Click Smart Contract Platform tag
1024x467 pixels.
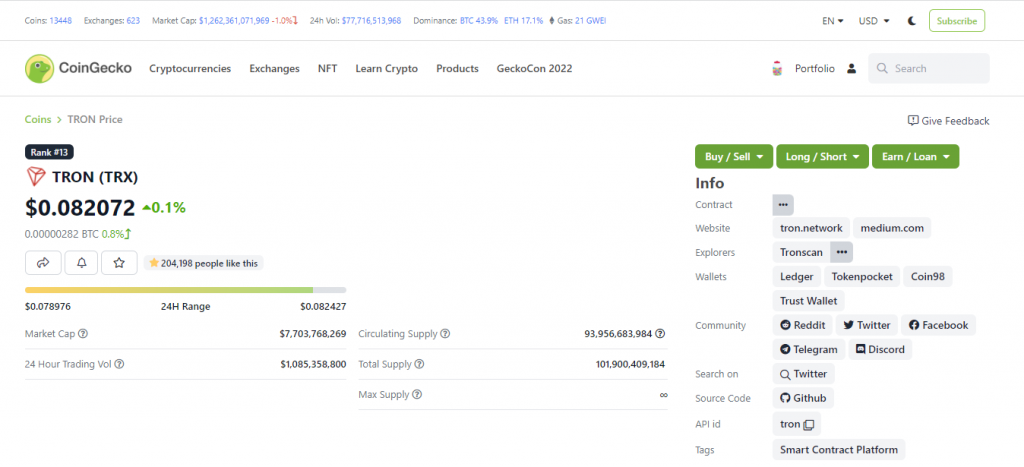pyautogui.click(x=839, y=449)
